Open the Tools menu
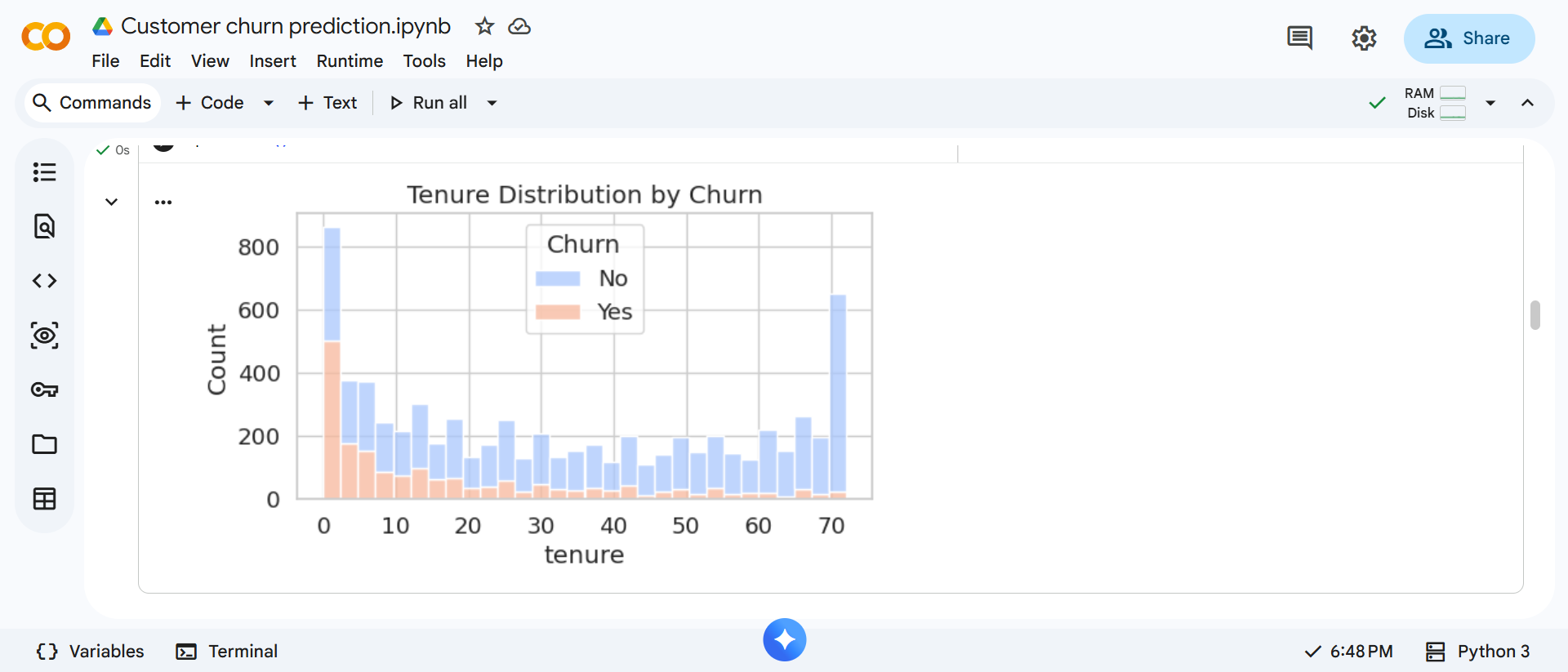 coord(424,61)
